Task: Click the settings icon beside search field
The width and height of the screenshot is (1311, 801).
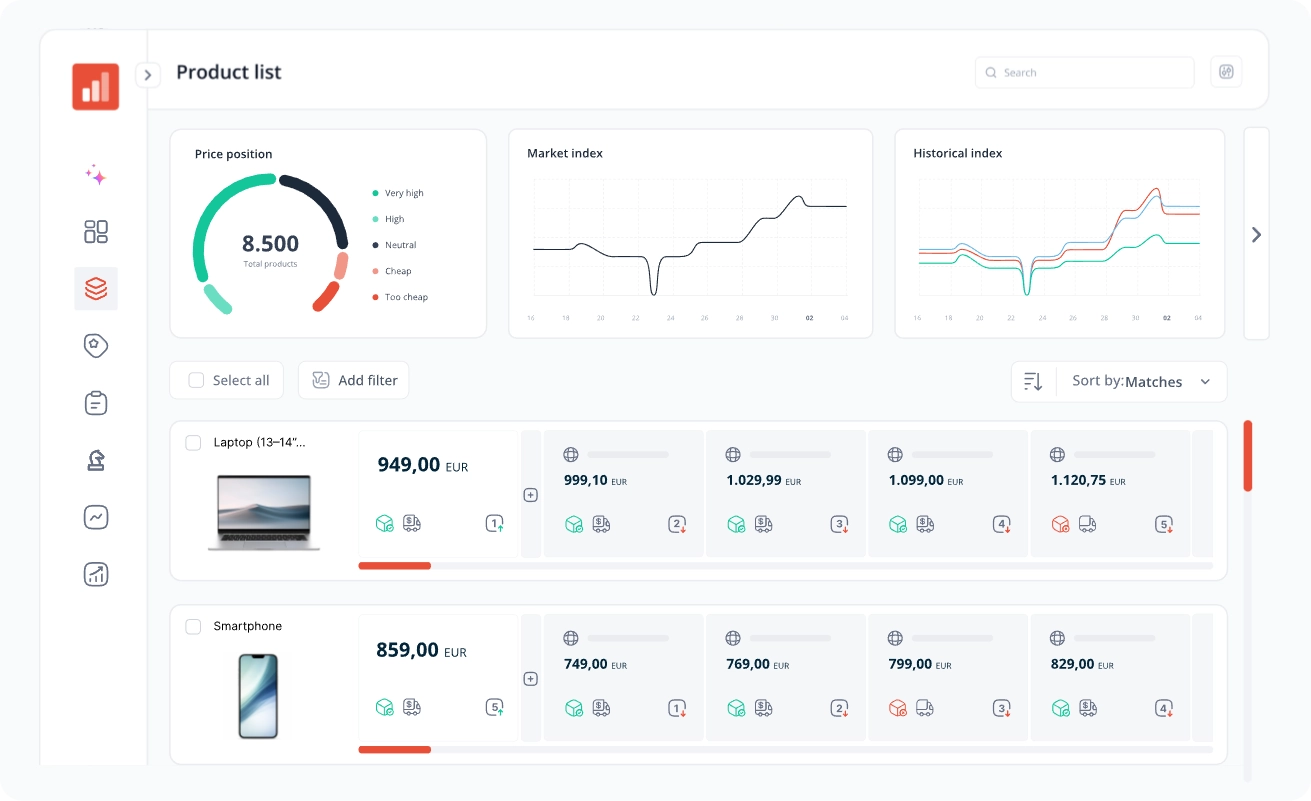Action: click(x=1226, y=72)
